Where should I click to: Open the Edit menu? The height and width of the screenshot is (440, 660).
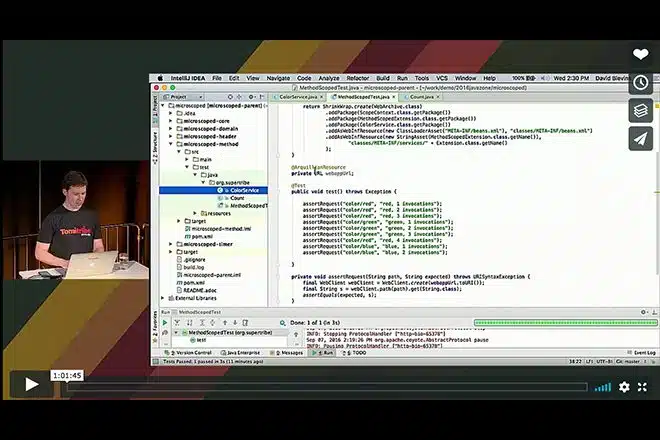coord(234,78)
